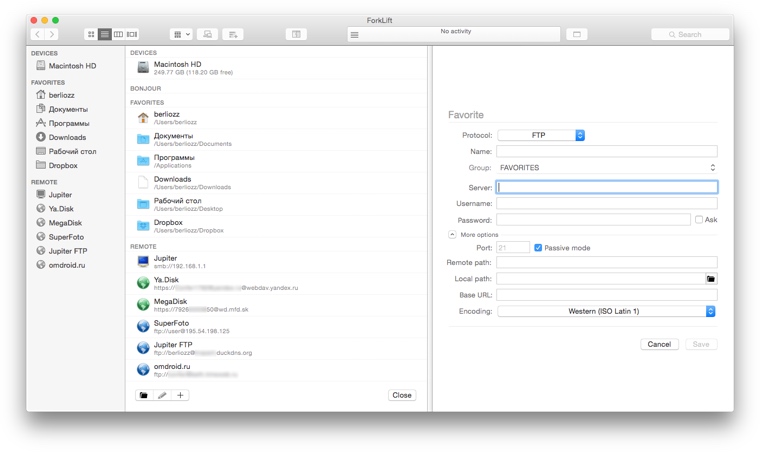This screenshot has height=452, width=760.
Task: Click the Рабочий стол folder icon in list
Action: [x=143, y=204]
